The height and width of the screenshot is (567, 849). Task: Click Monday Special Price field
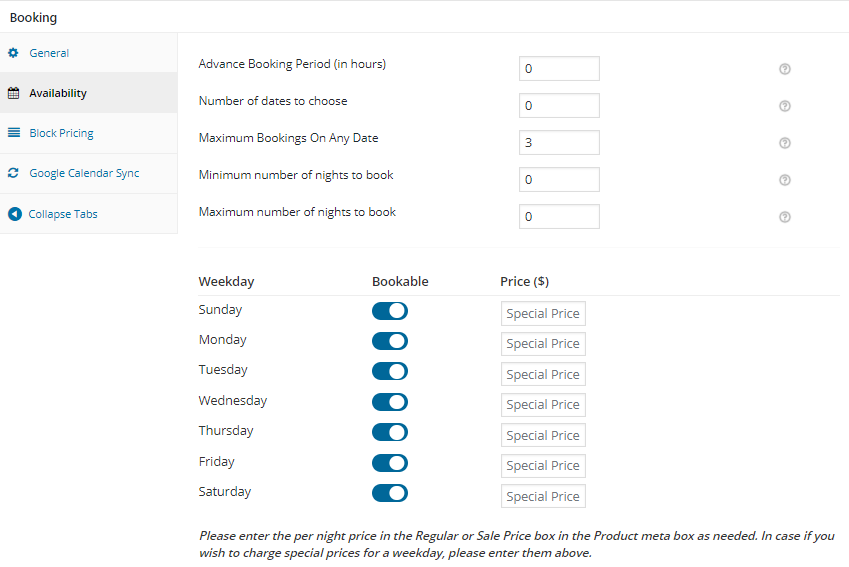tap(543, 344)
